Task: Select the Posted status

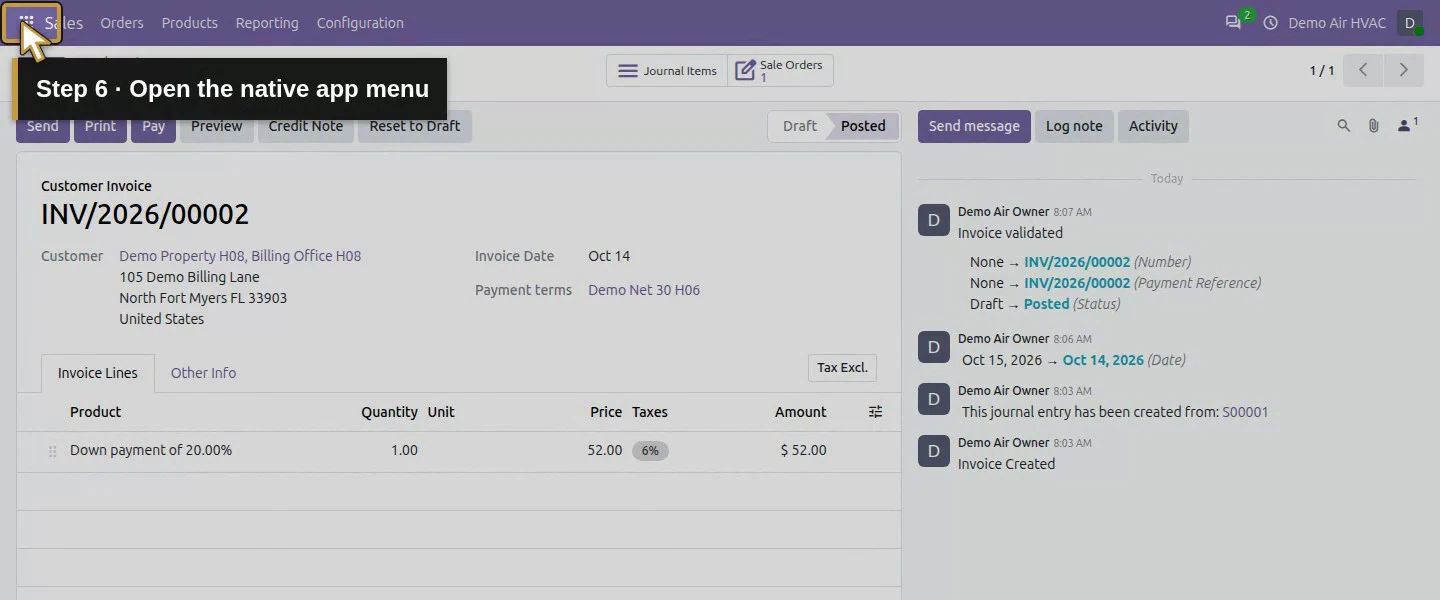Action: (863, 126)
